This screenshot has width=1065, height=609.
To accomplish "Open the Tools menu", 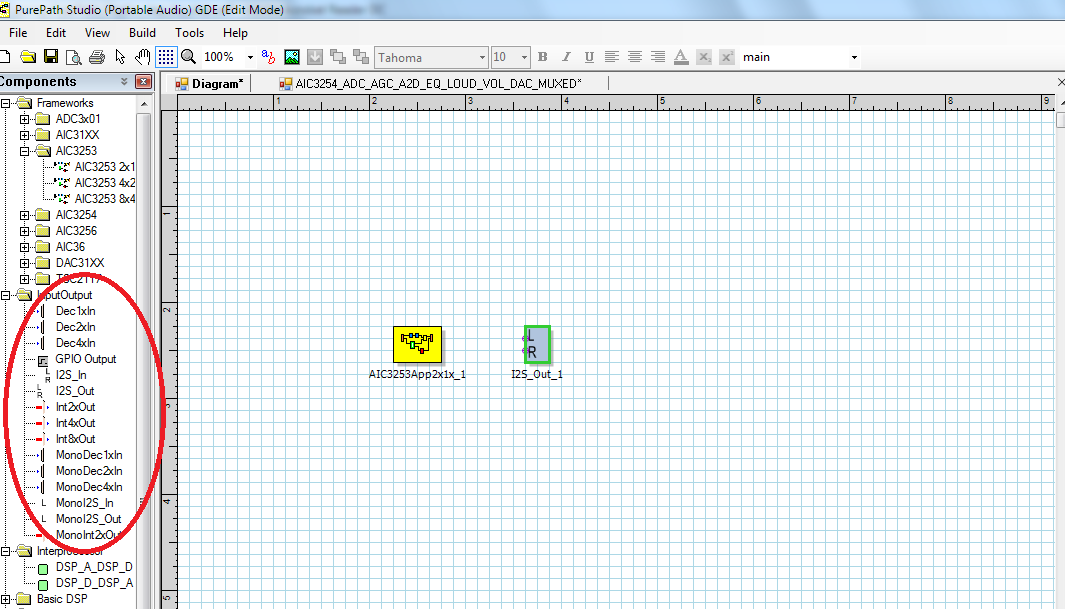I will [189, 33].
